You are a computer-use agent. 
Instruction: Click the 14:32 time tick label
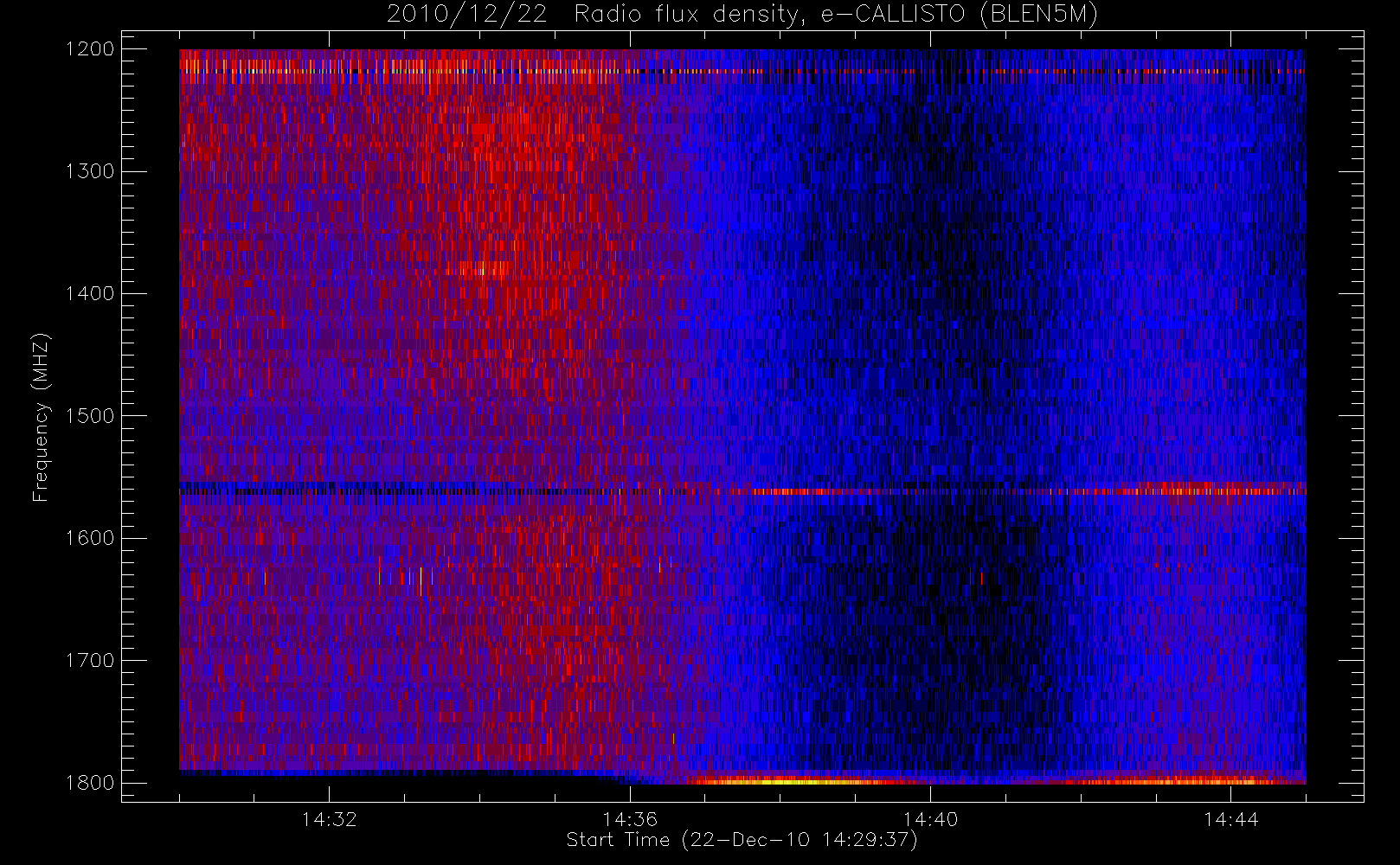329,819
